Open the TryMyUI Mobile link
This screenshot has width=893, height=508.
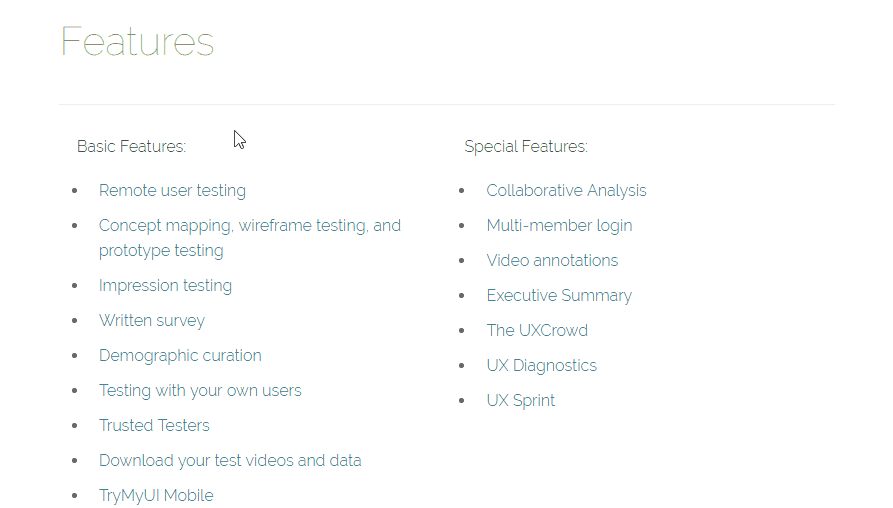pos(156,495)
